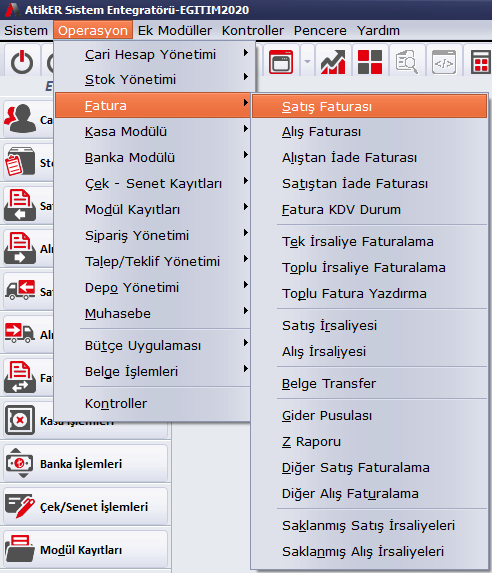Open the rising chart statistics icon
The image size is (492, 573).
coord(333,62)
